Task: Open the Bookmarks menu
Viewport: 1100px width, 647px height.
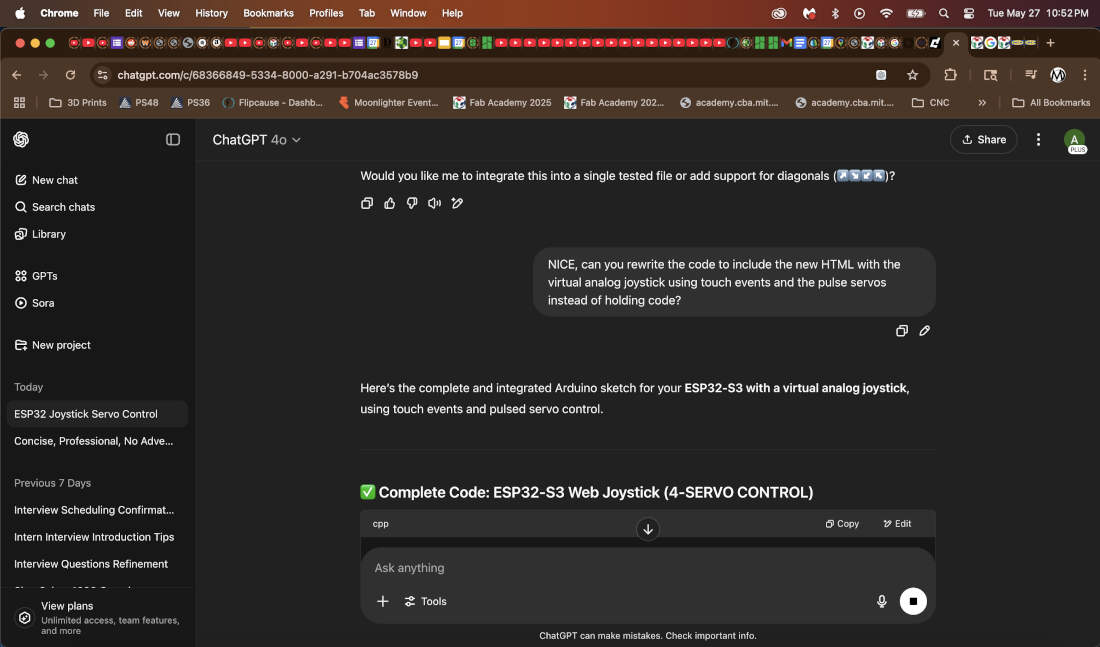Action: click(268, 13)
